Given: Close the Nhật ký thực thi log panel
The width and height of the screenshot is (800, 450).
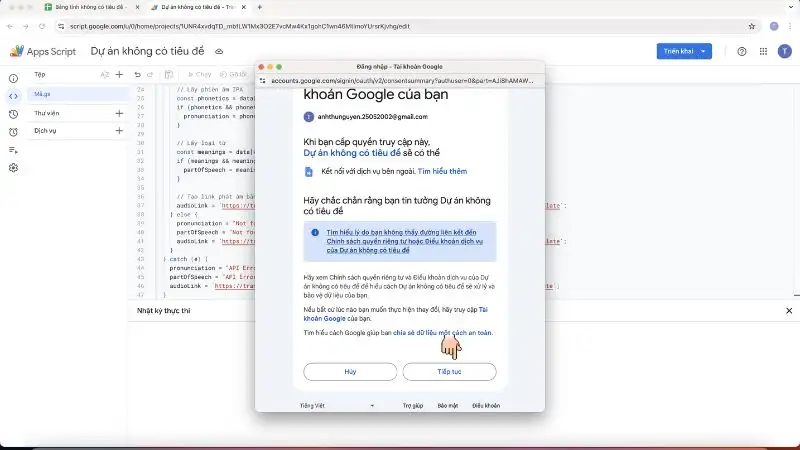Looking at the screenshot, I should click(789, 311).
